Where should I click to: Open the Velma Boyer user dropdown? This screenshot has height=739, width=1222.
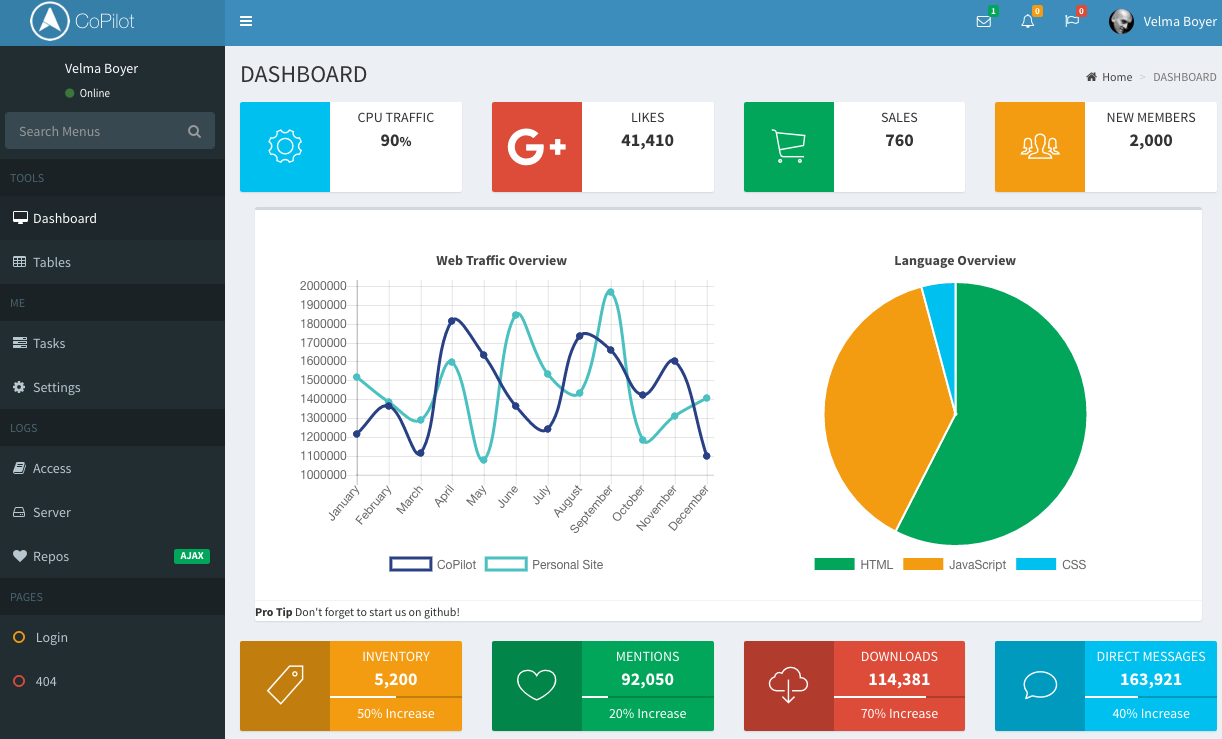click(x=1163, y=21)
